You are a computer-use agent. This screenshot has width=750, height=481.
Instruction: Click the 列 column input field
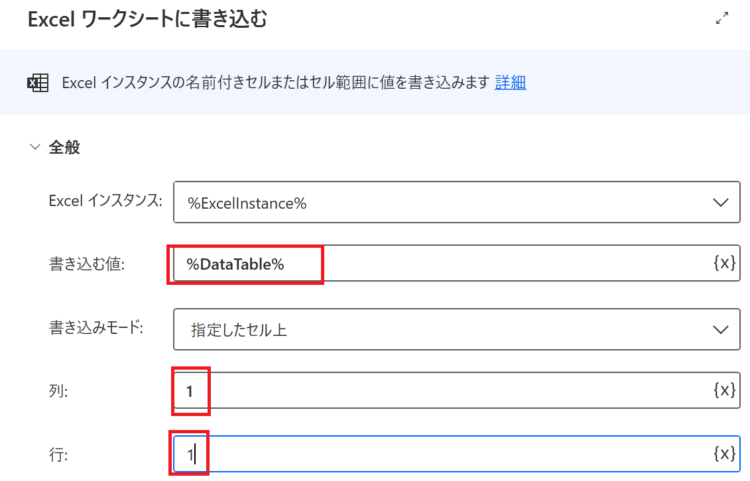[x=456, y=390]
